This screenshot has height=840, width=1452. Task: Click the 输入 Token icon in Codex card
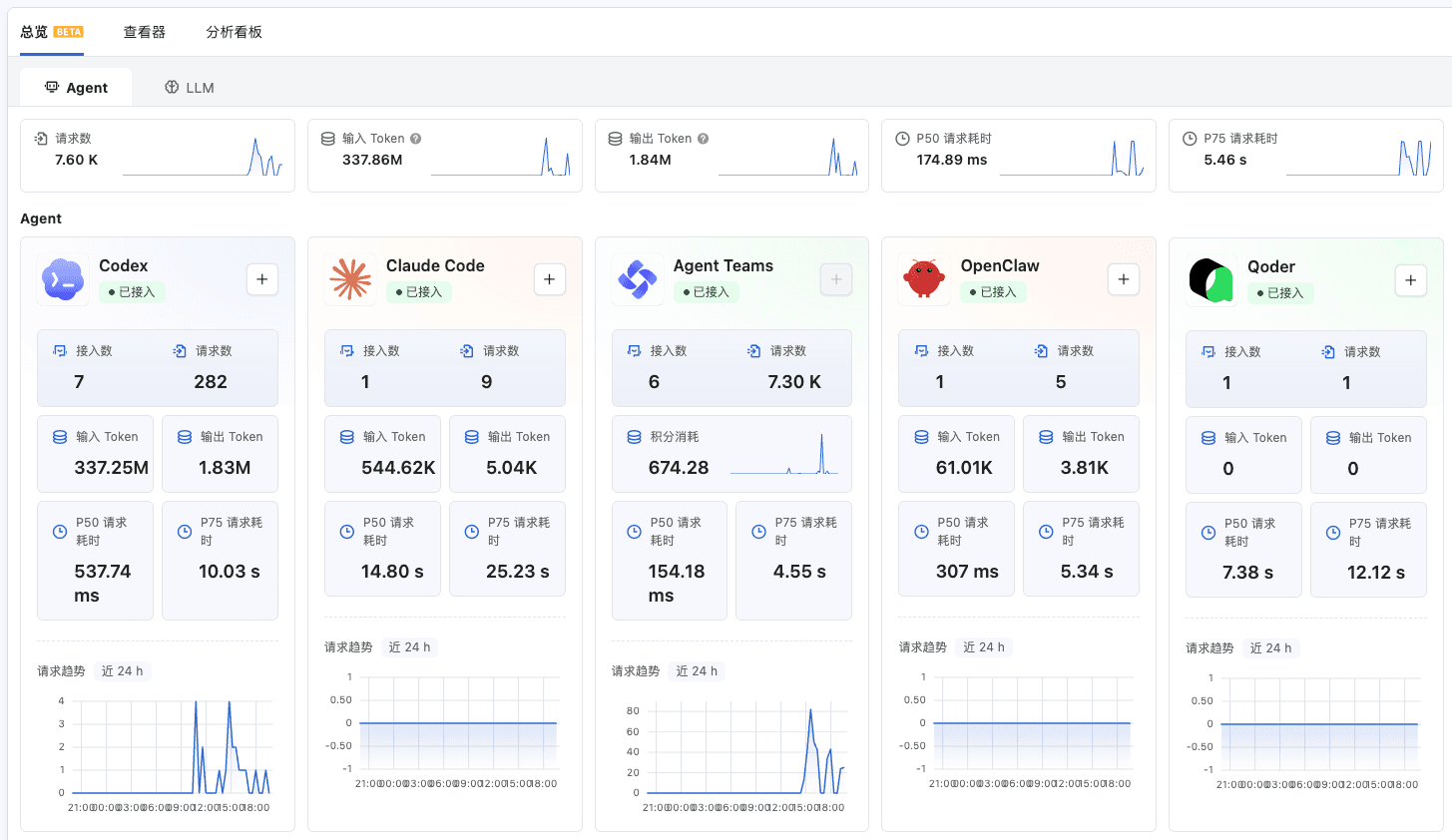pos(60,437)
